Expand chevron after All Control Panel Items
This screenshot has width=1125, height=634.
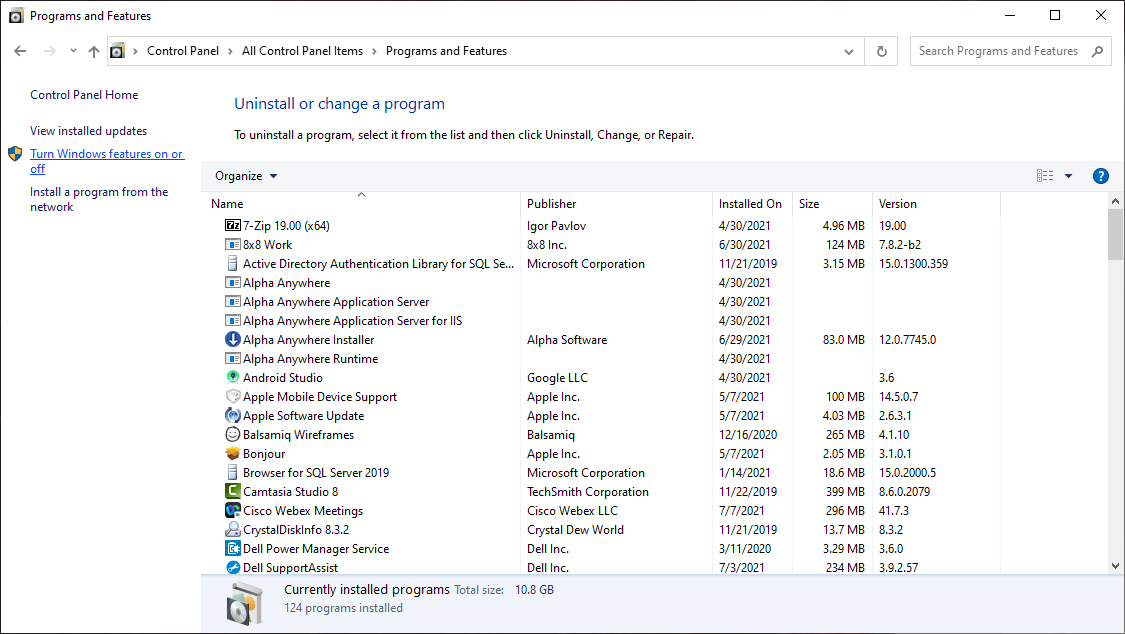click(374, 52)
